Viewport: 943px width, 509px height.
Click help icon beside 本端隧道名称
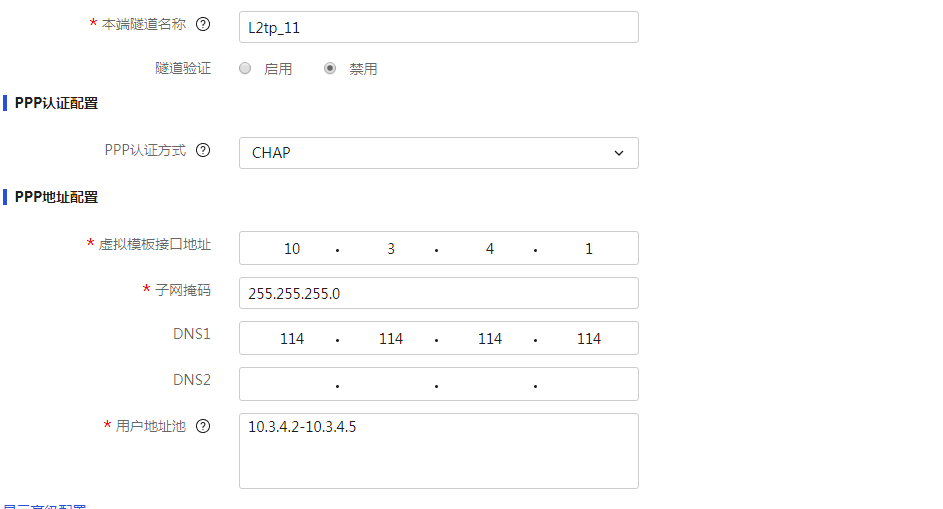pyautogui.click(x=203, y=24)
